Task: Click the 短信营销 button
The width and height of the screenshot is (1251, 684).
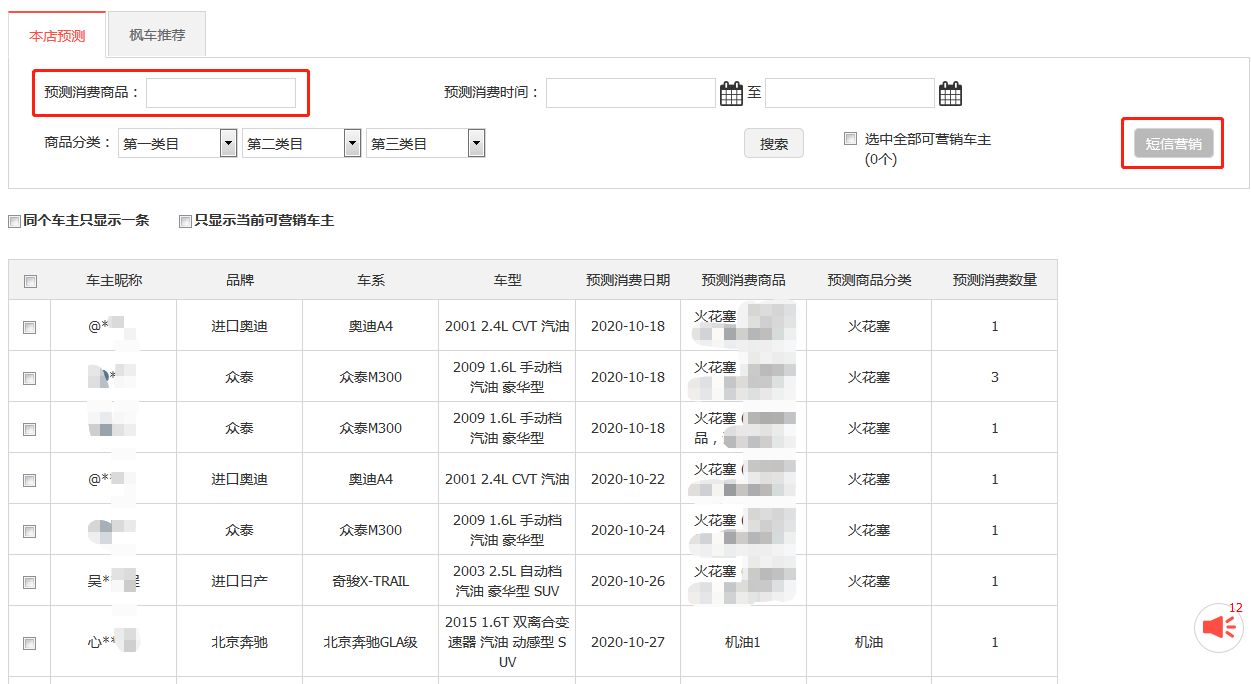Action: pyautogui.click(x=1173, y=144)
